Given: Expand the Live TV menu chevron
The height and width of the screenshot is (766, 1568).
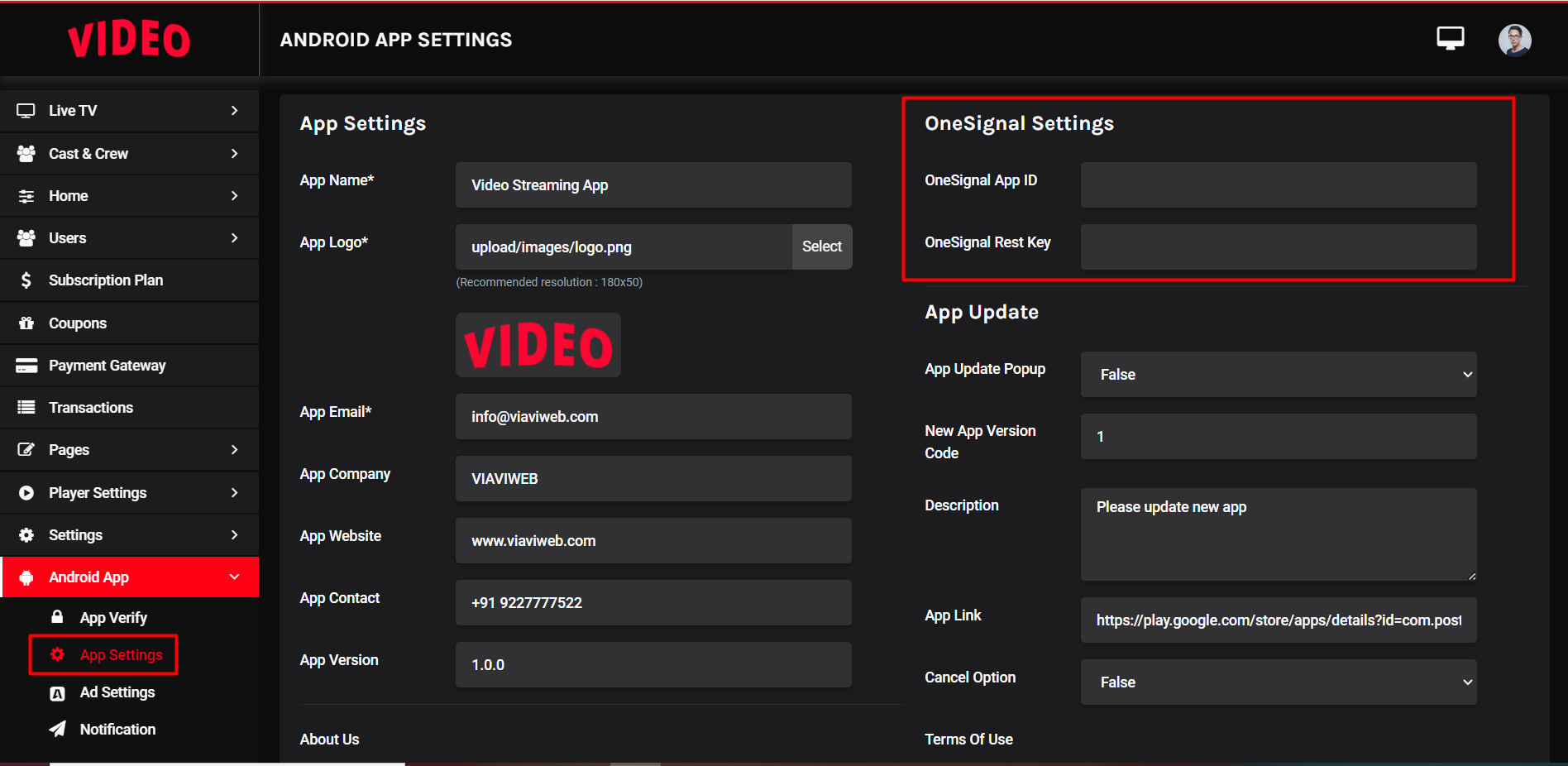Looking at the screenshot, I should [x=235, y=111].
